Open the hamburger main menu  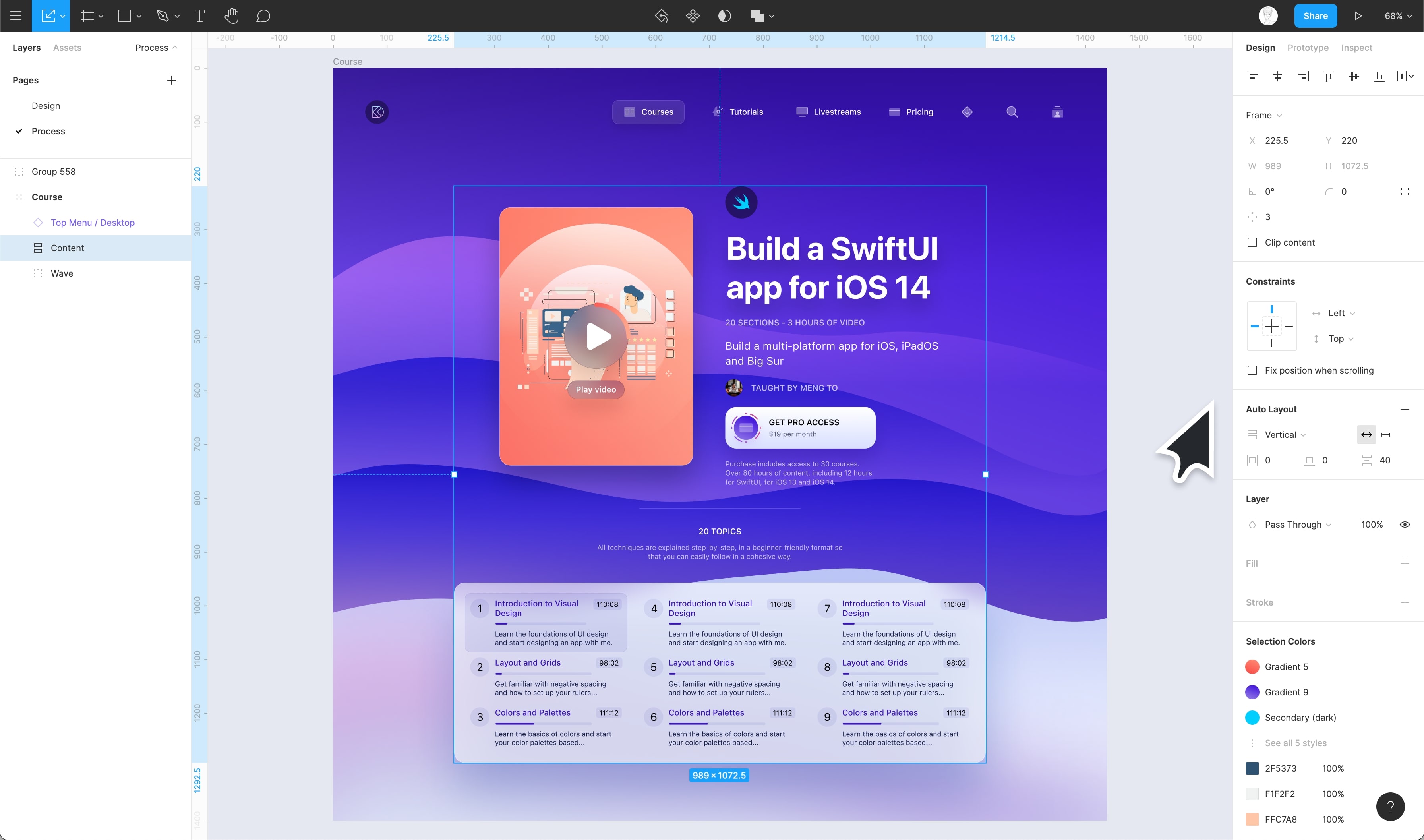coord(16,16)
